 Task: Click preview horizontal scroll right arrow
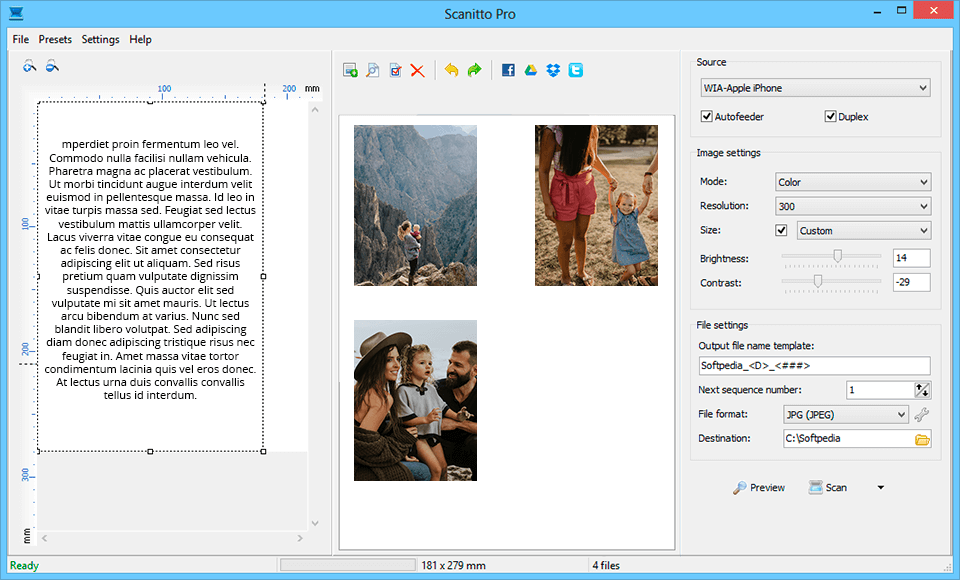pyautogui.click(x=300, y=538)
